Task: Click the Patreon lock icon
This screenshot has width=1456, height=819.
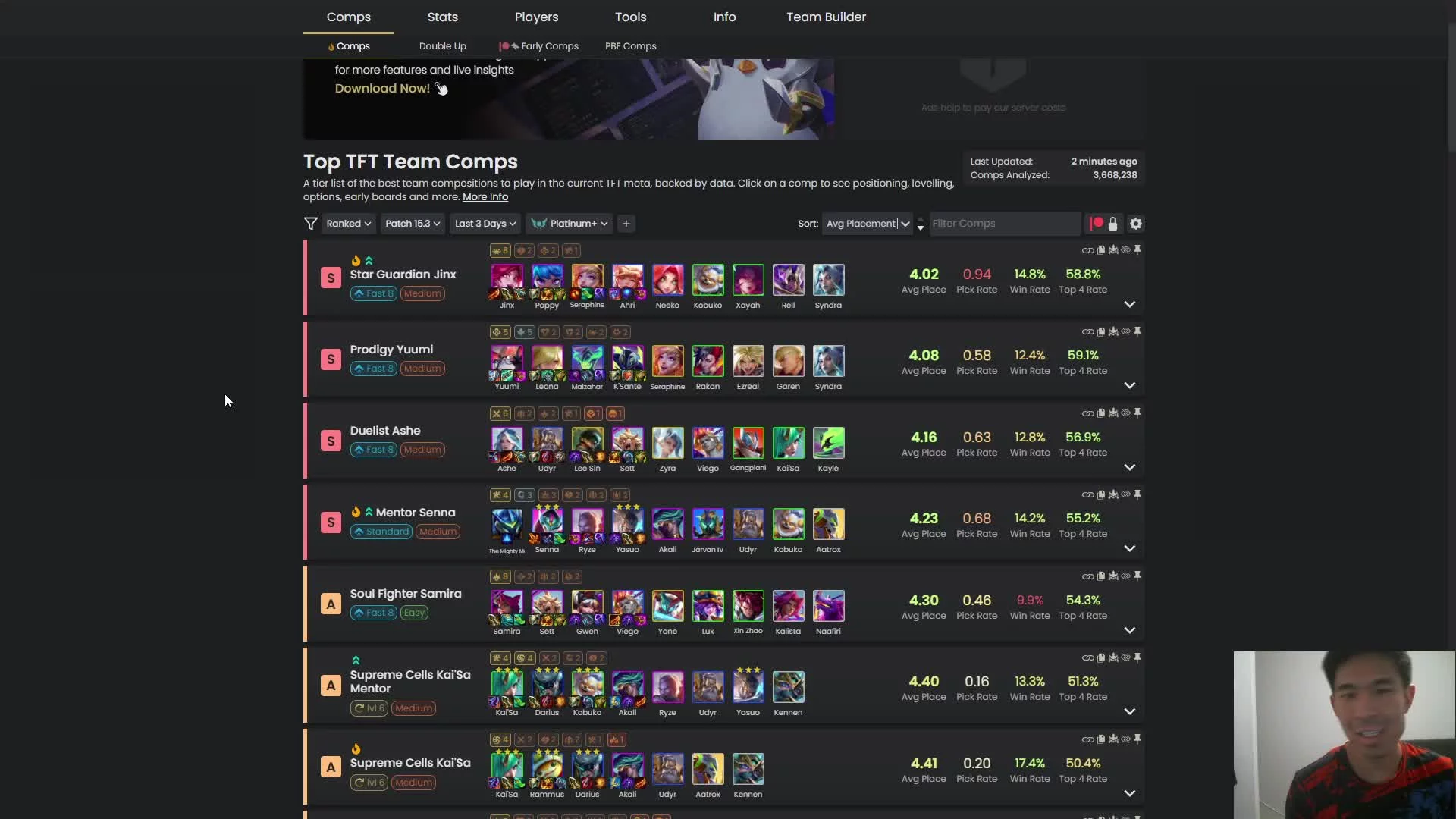Action: pos(1112,224)
